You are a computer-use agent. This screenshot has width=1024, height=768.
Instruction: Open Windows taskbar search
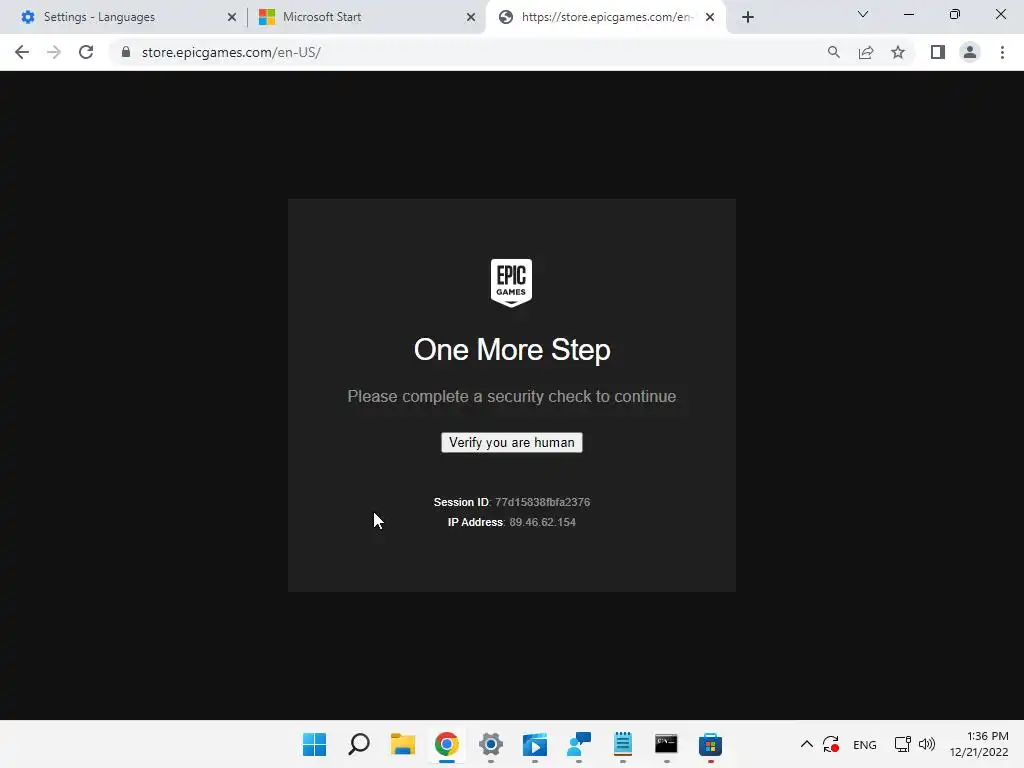click(x=359, y=744)
